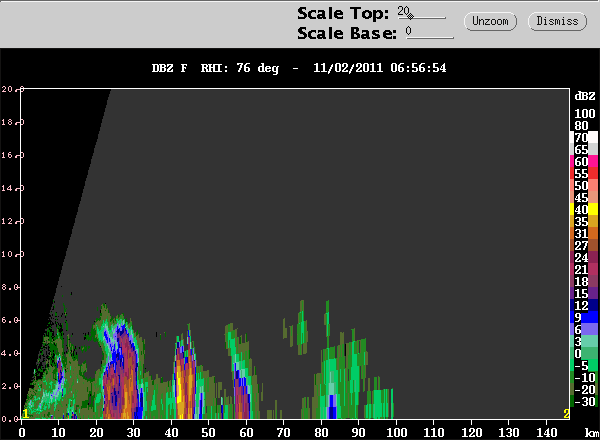Click the yellow 40 dBZ color swatch

click(x=593, y=209)
